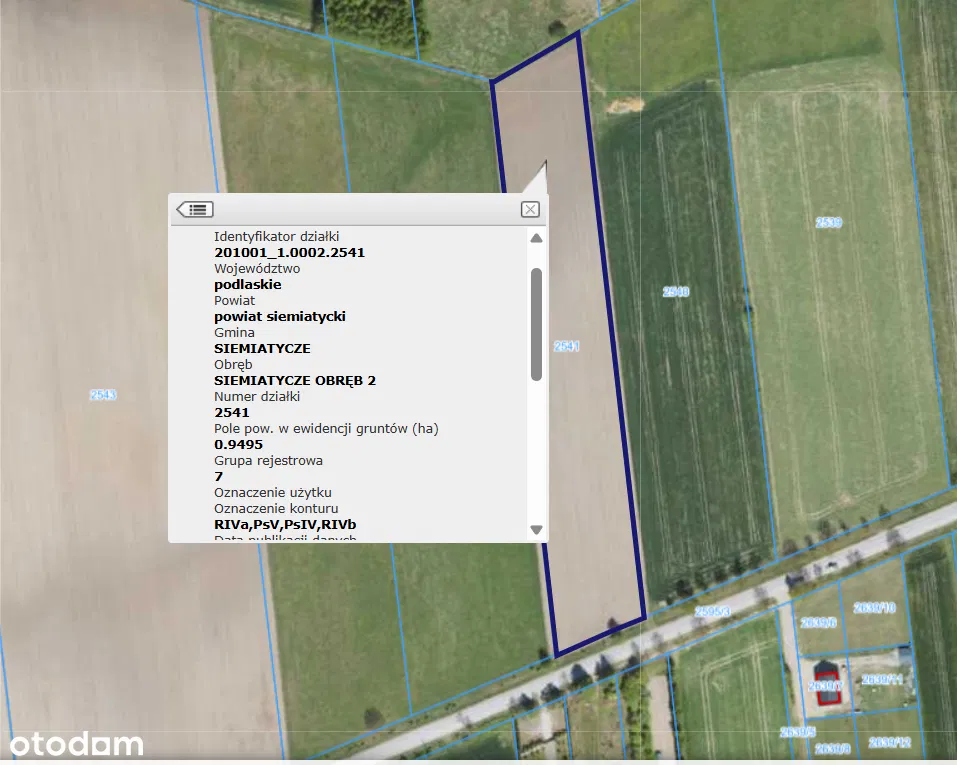This screenshot has height=765, width=957.
Task: Select parcel label 2540 on the map
Action: tap(676, 292)
